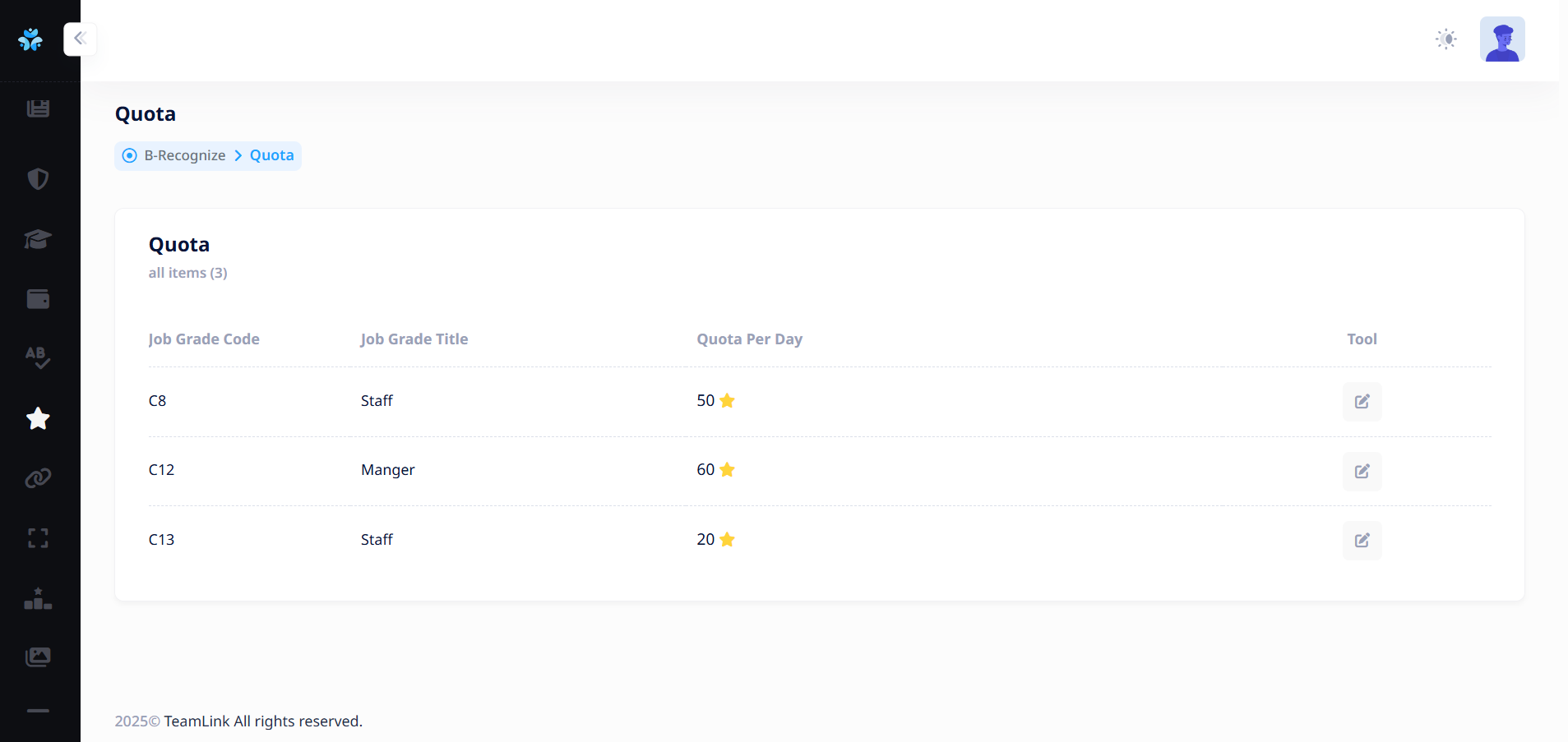Toggle light/dark theme sun icon
Image resolution: width=1568 pixels, height=742 pixels.
click(x=1445, y=39)
